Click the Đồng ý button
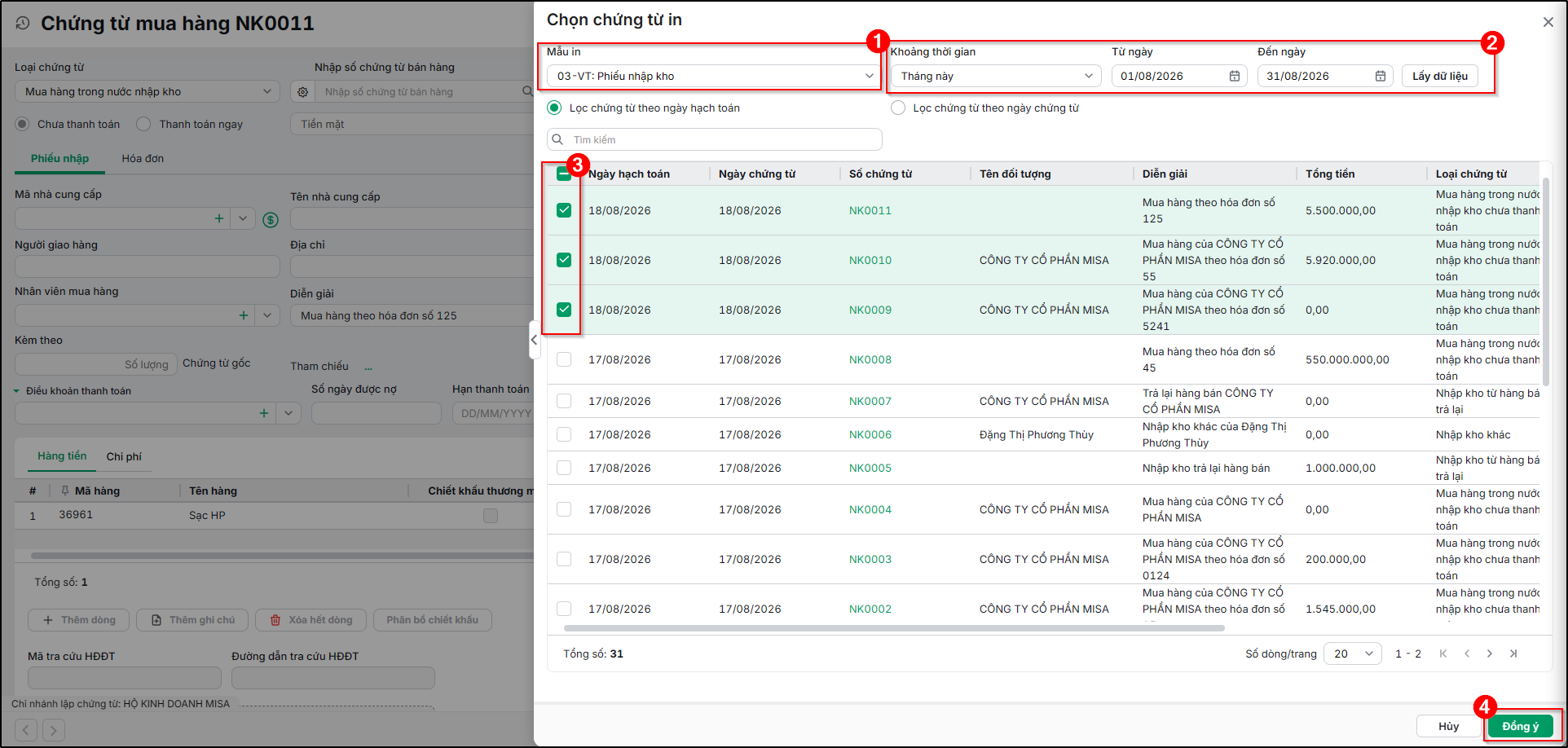1568x748 pixels. click(1520, 726)
